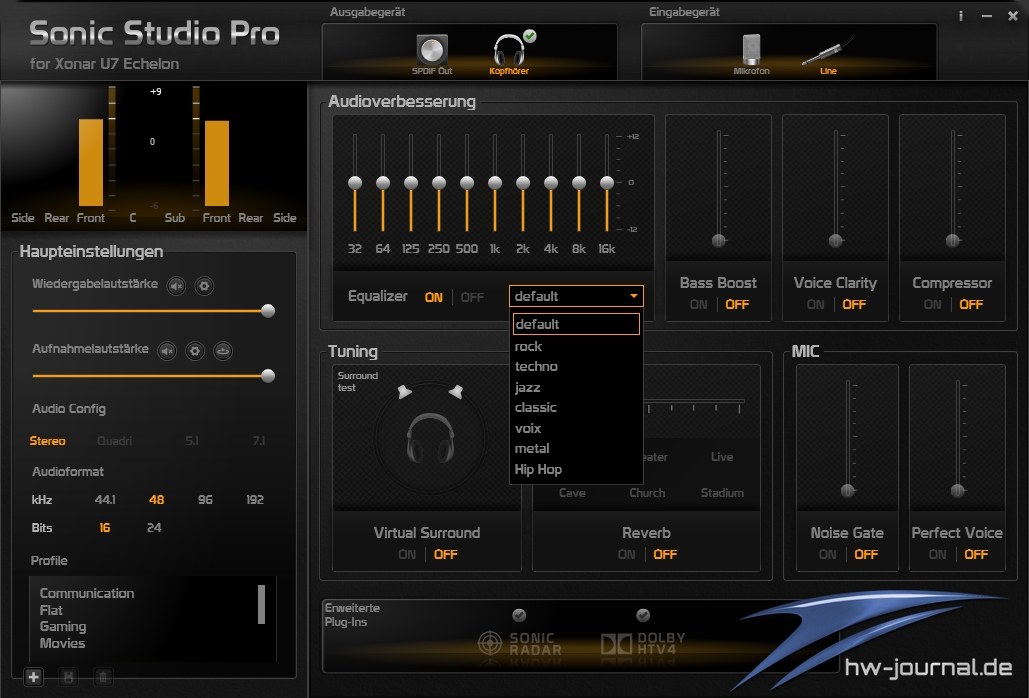Select the rock preset entry
The height and width of the screenshot is (698, 1029).
pos(528,346)
